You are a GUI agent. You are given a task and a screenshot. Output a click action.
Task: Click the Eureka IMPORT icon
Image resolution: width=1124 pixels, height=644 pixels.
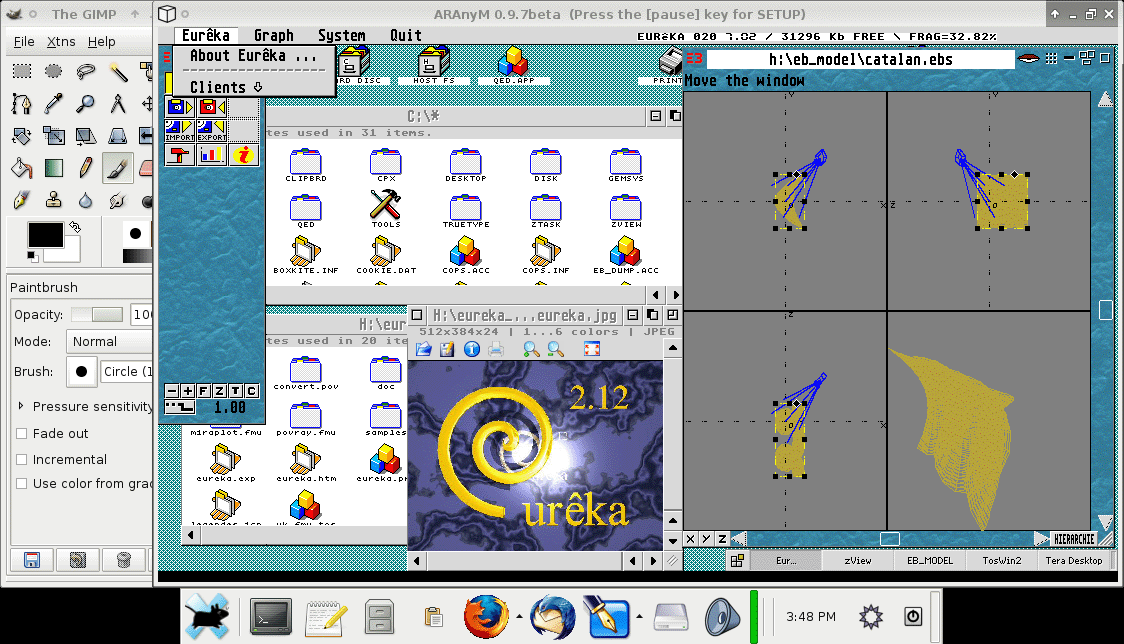point(179,131)
